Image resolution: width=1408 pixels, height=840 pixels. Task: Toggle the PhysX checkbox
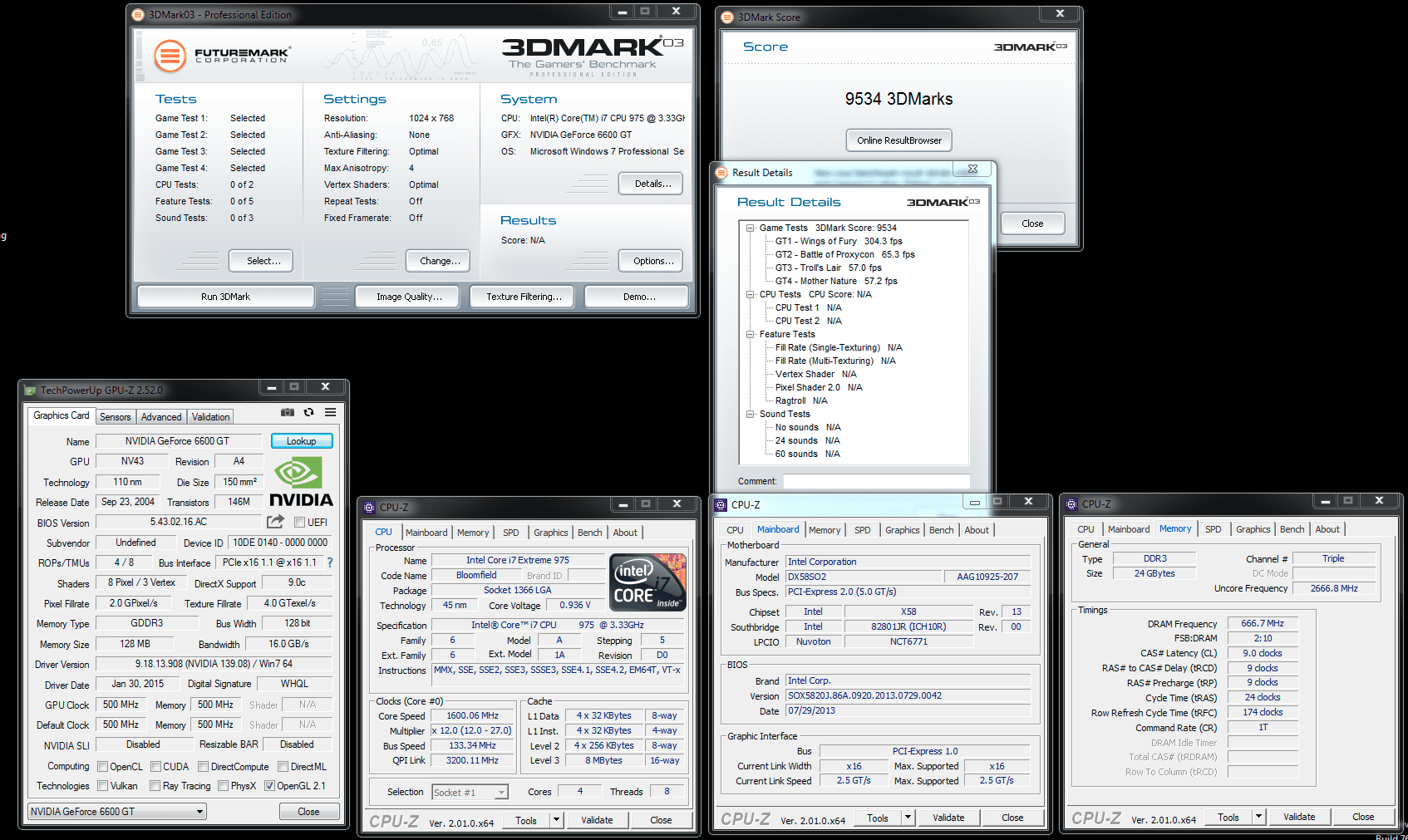point(223,785)
